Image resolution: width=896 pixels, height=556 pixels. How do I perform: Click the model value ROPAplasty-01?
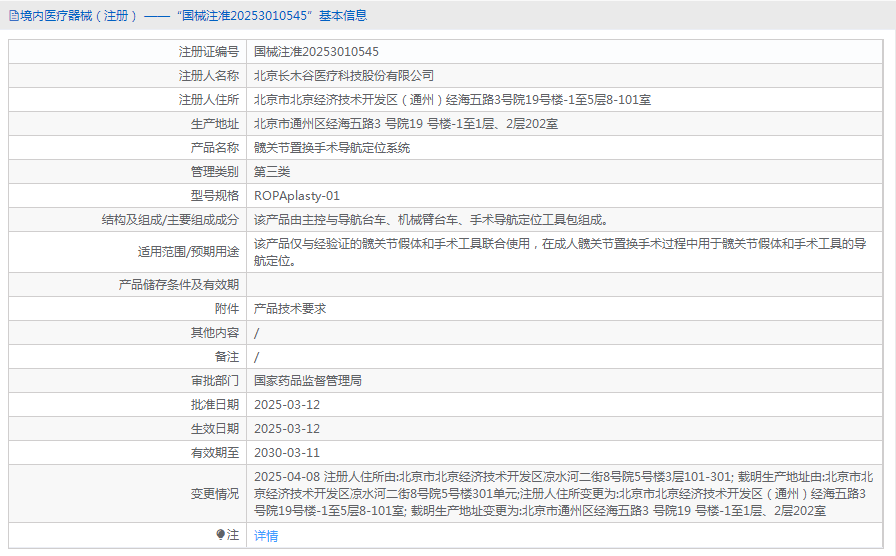click(297, 195)
